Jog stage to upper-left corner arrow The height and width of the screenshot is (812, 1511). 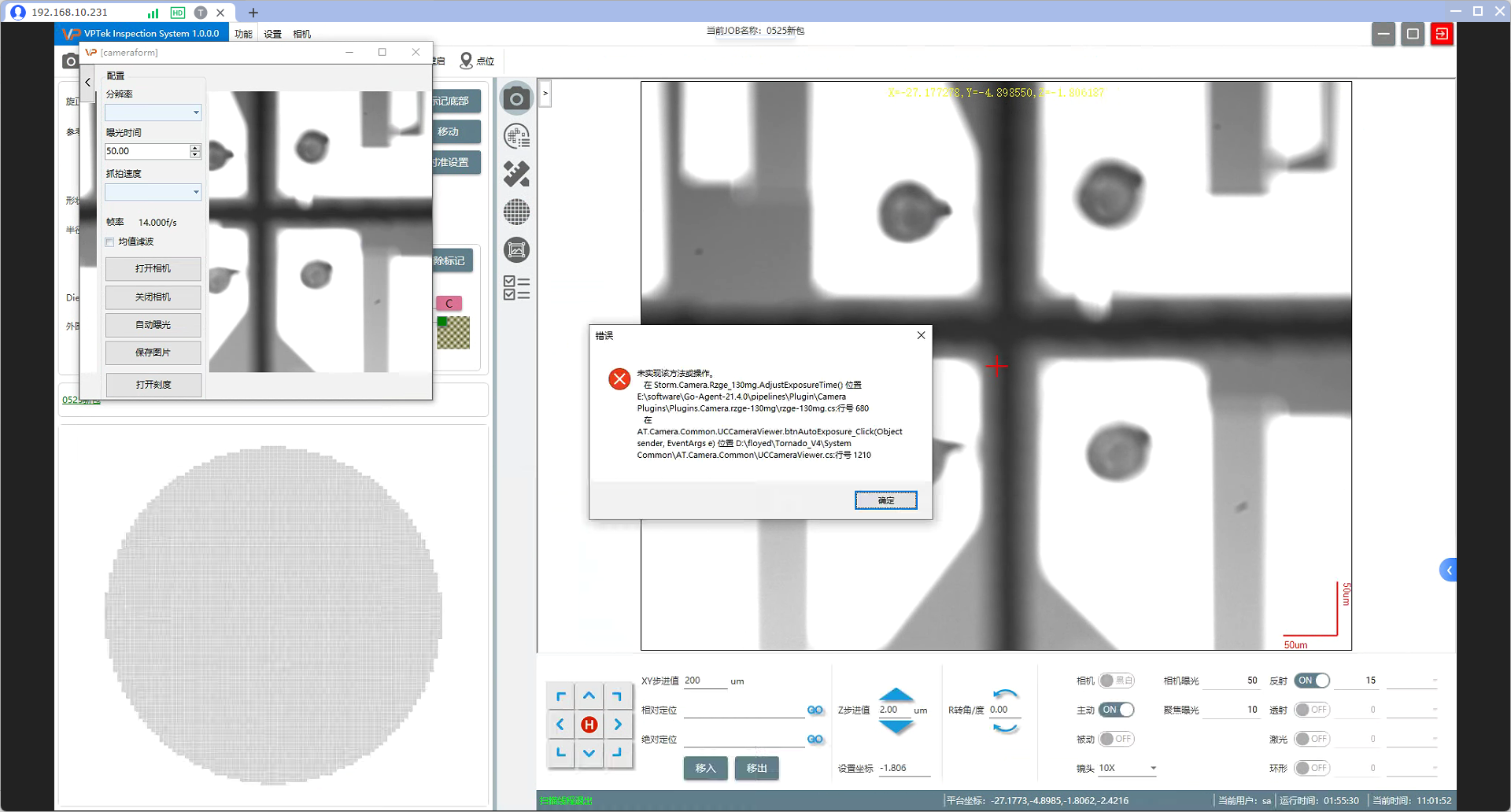560,696
